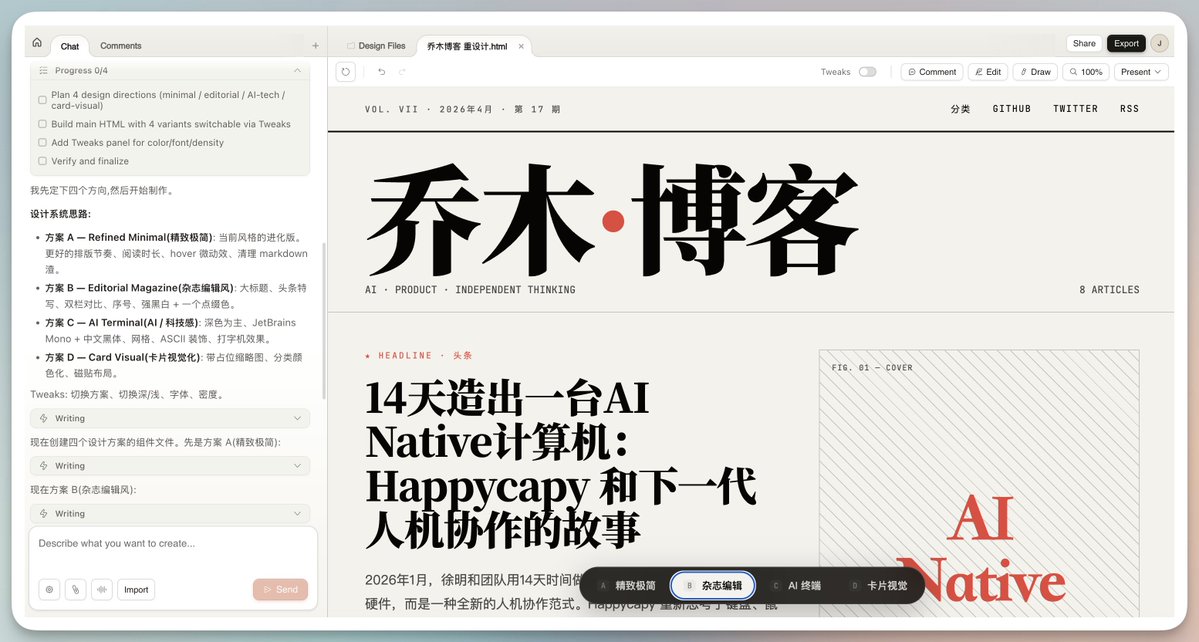Activate the Draw tool
This screenshot has width=1199, height=642.
pos(1035,72)
